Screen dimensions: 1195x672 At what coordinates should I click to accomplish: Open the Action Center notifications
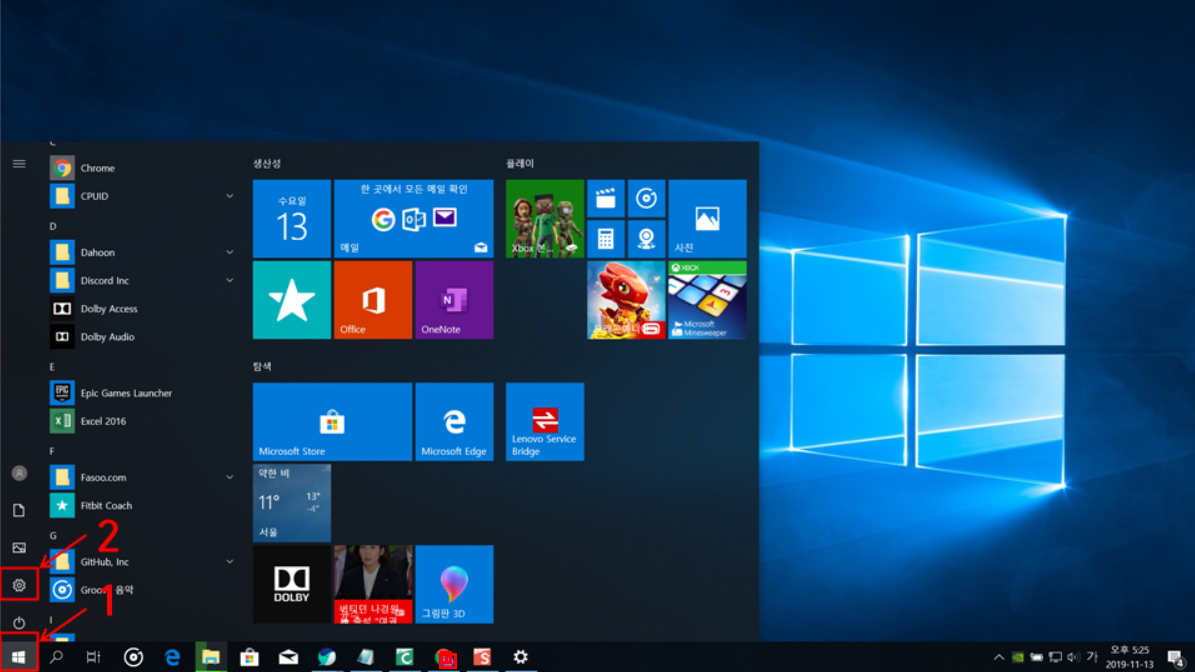pos(1175,657)
